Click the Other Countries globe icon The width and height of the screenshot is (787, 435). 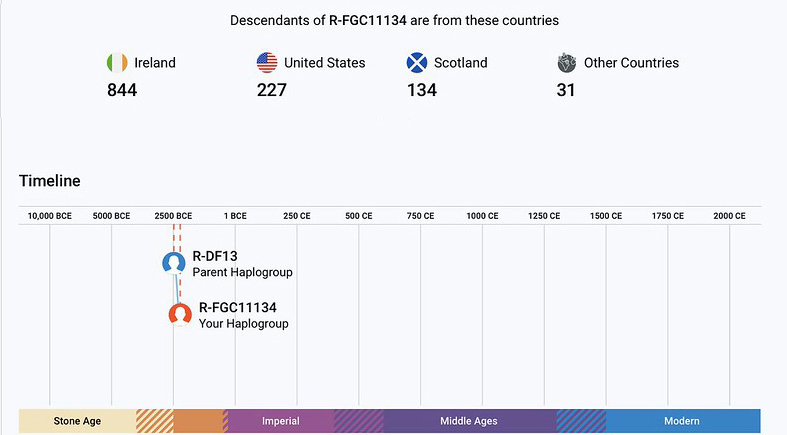[x=567, y=63]
